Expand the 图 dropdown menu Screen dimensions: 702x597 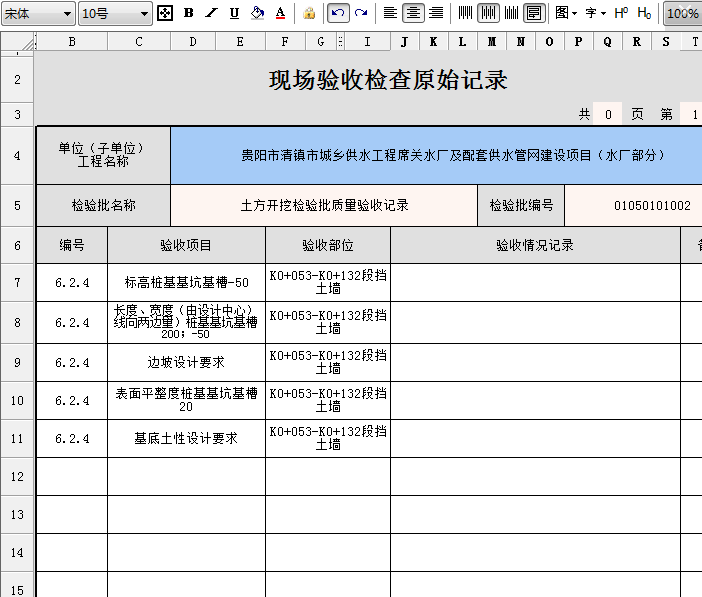(x=566, y=13)
